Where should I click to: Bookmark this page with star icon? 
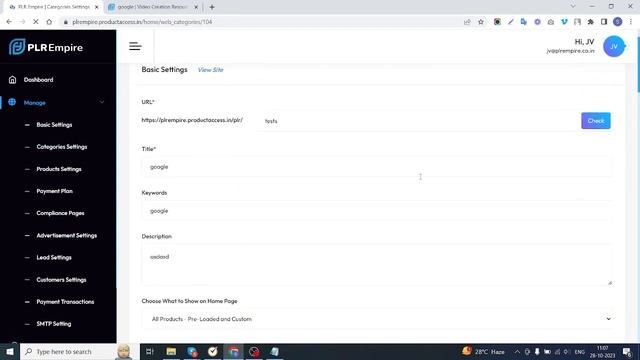481,22
